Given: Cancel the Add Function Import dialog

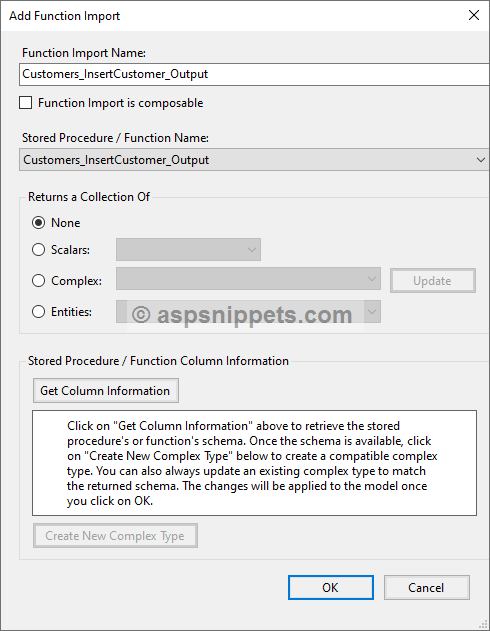Looking at the screenshot, I should pos(426,588).
